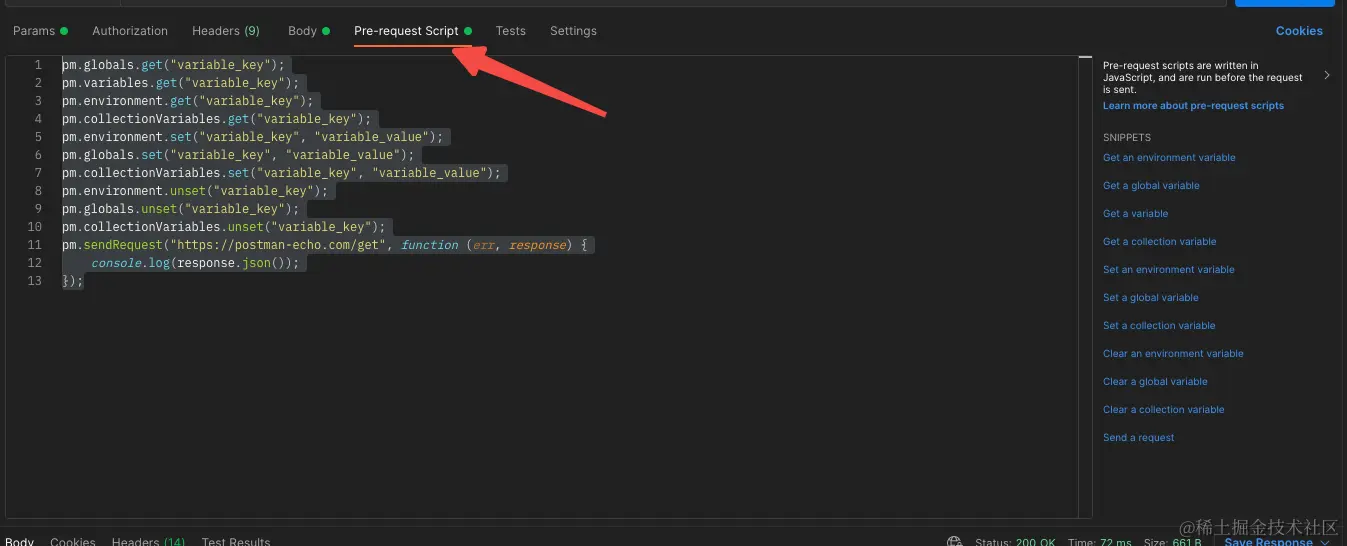The image size is (1347, 546).
Task: Switch to the Authorization tab
Action: pyautogui.click(x=130, y=31)
